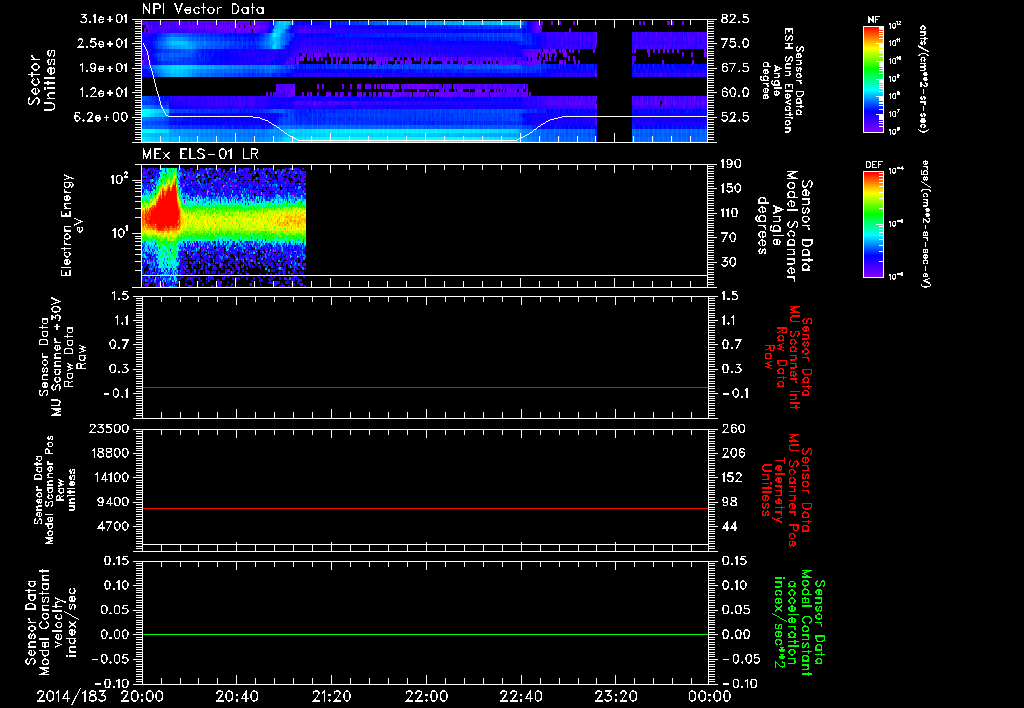Click the 152 telemetry tick value

click(733, 477)
